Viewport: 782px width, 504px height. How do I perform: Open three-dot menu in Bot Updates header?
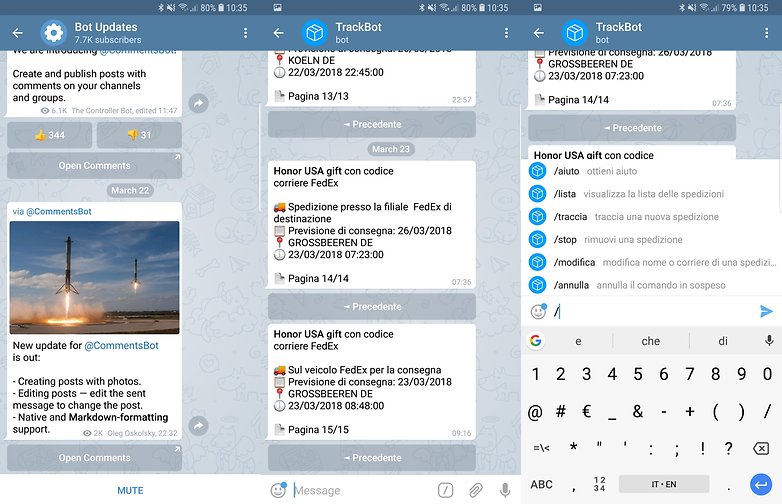click(245, 33)
